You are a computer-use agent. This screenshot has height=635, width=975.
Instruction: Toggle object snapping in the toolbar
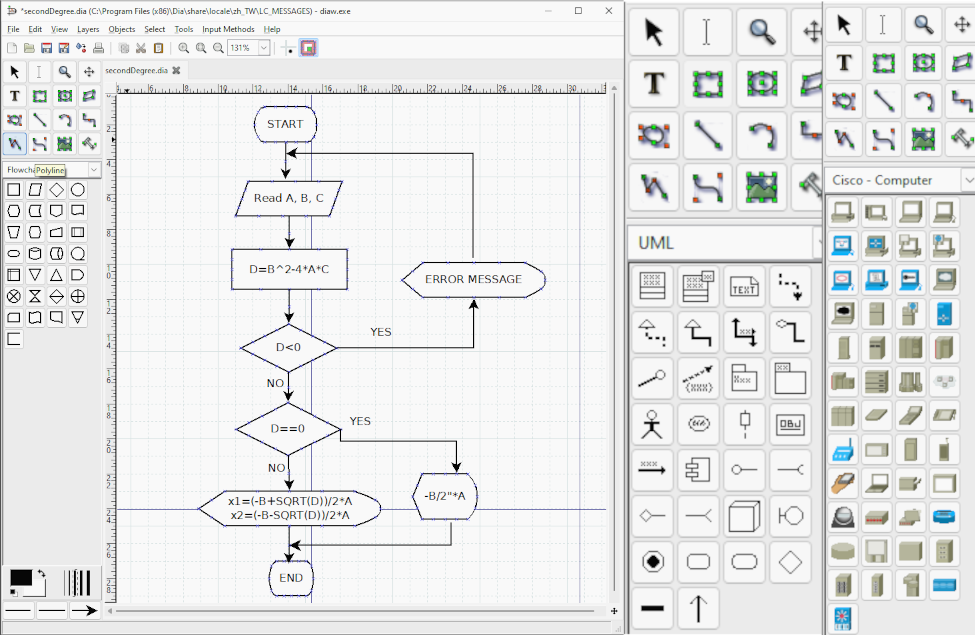(309, 48)
